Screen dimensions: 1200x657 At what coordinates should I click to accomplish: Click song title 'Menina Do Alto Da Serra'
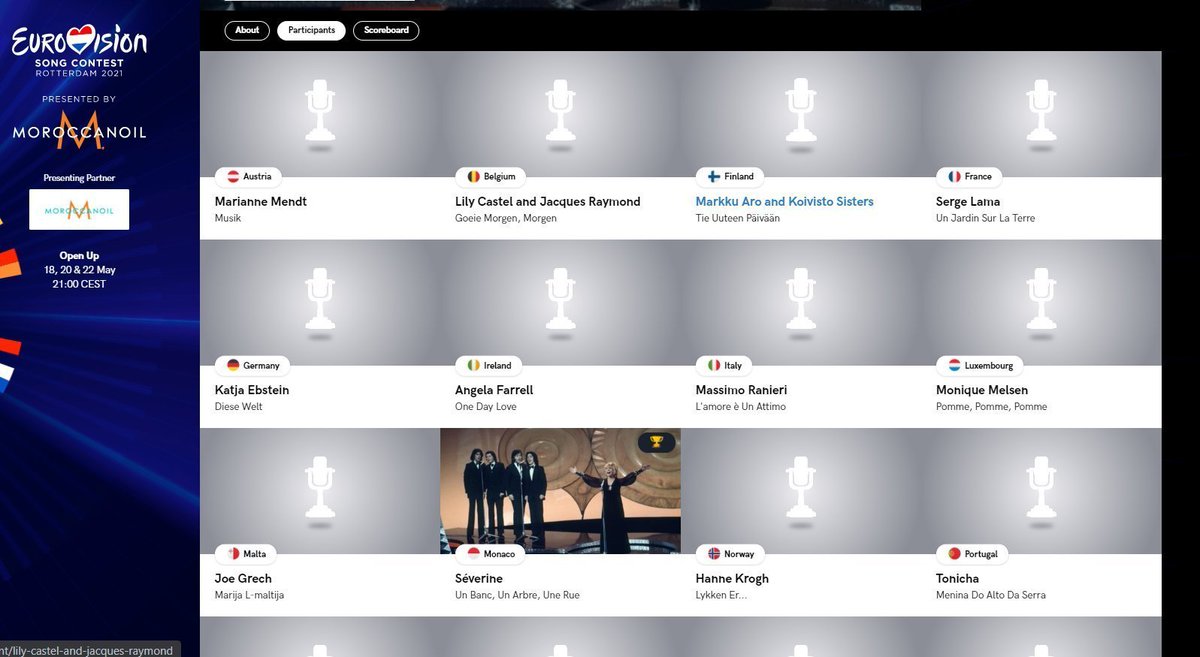point(991,595)
